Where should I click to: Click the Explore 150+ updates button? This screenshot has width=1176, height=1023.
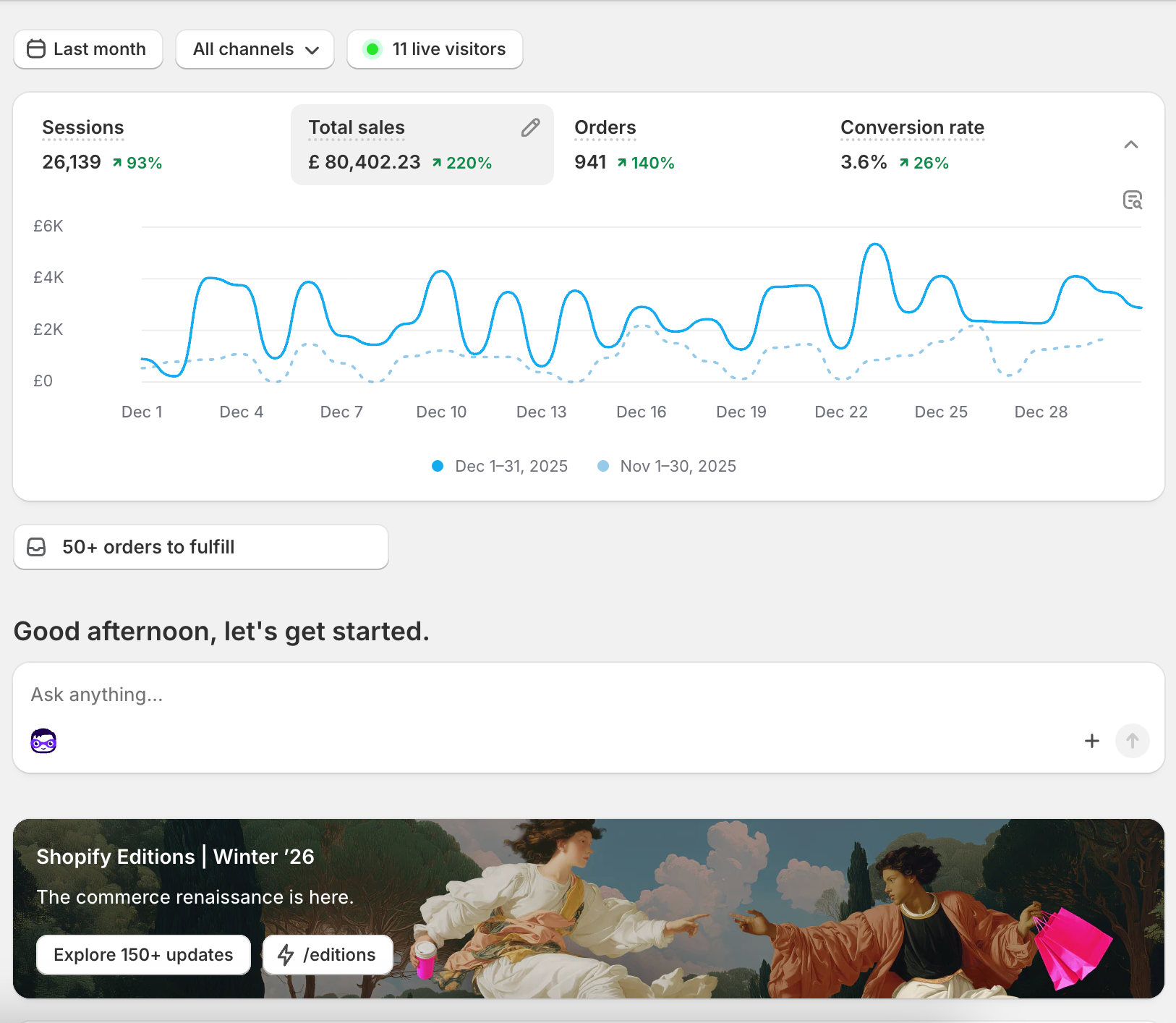(x=143, y=955)
